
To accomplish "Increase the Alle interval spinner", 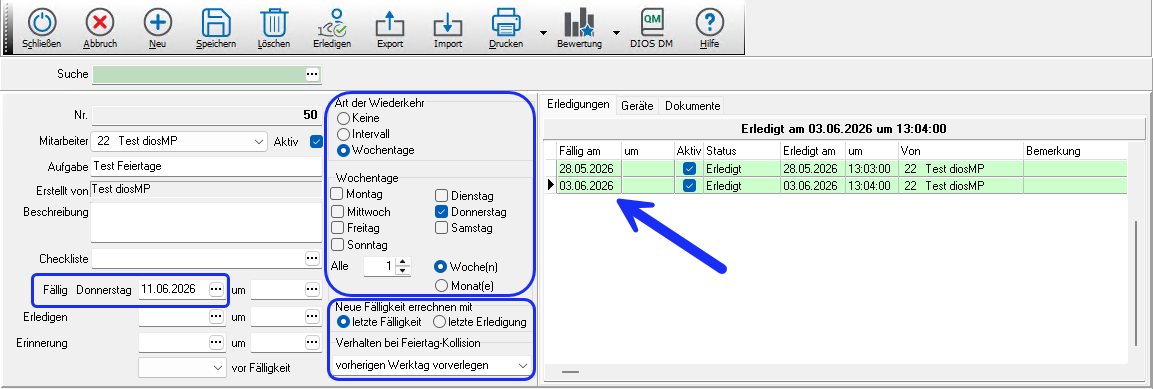I will (x=402, y=262).
